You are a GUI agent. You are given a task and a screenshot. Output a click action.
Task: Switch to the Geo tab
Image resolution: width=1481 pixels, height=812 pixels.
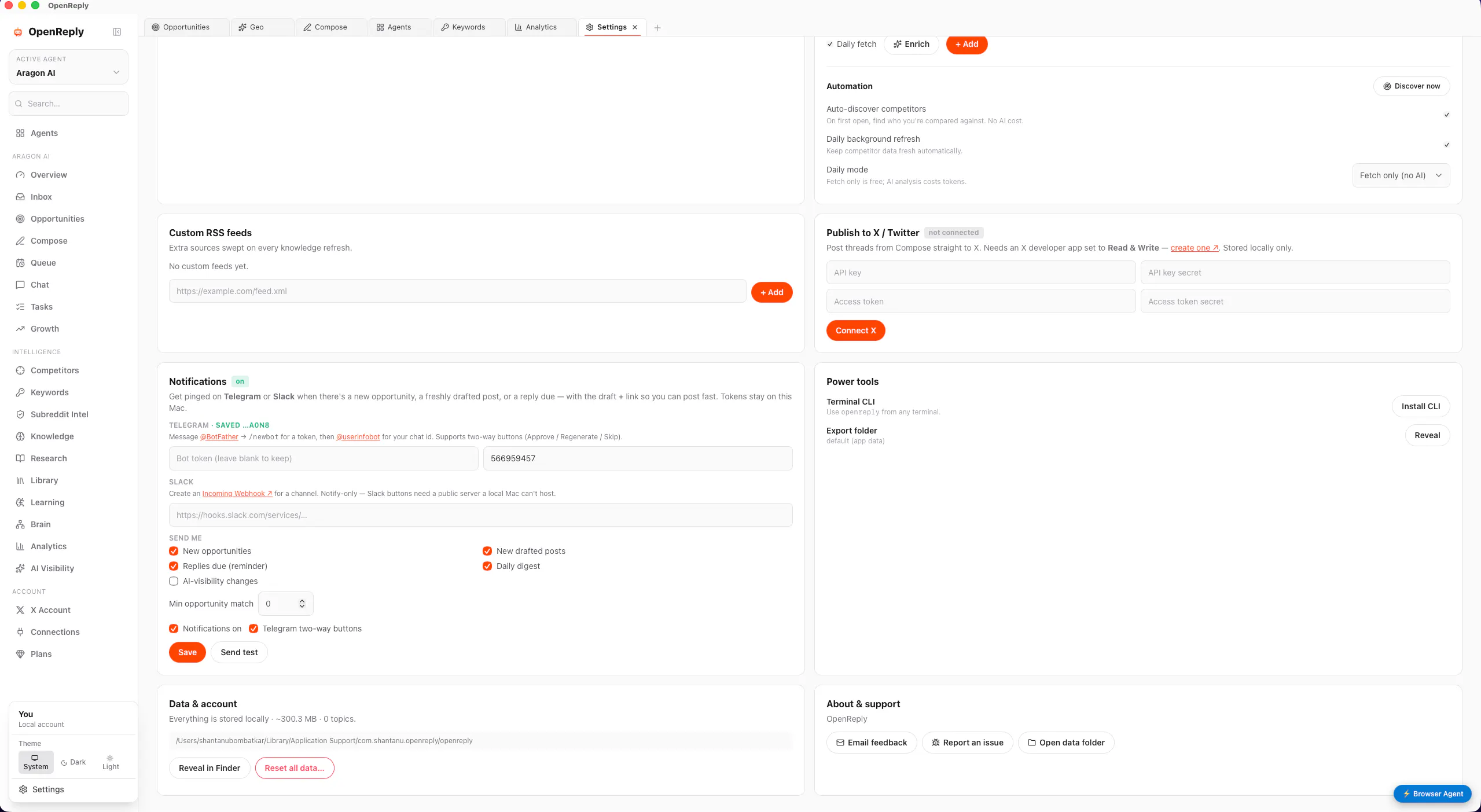pyautogui.click(x=263, y=27)
